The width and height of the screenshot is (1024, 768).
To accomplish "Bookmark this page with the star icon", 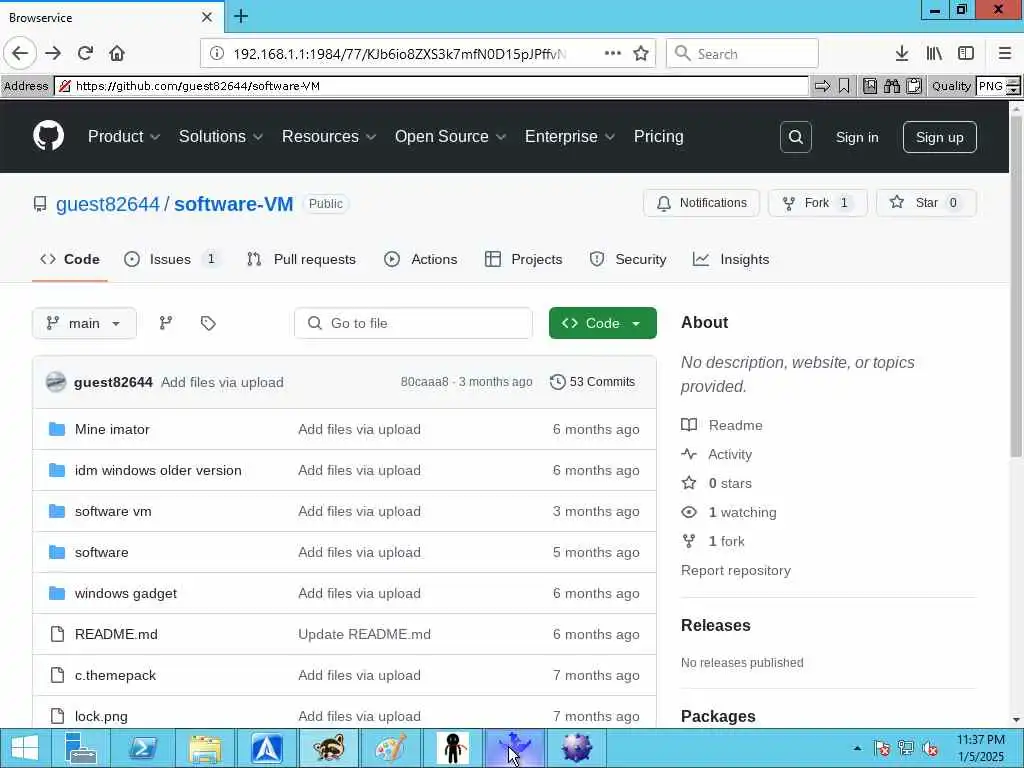I will pos(641,54).
